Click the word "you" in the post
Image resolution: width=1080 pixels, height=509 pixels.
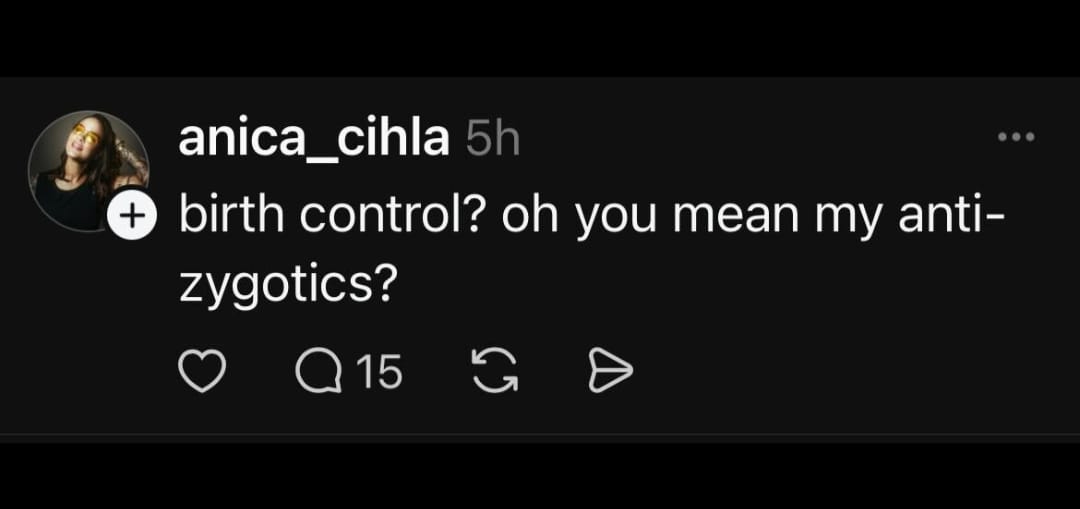coord(611,218)
